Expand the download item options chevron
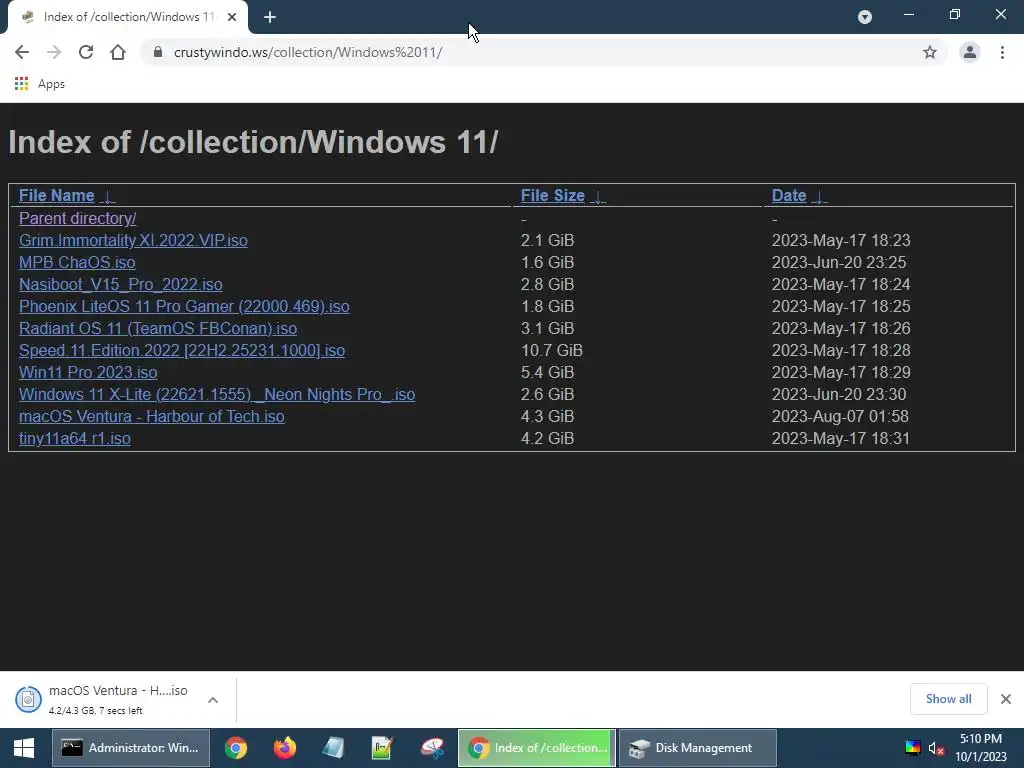Screen dimensions: 1024x768 click(213, 699)
